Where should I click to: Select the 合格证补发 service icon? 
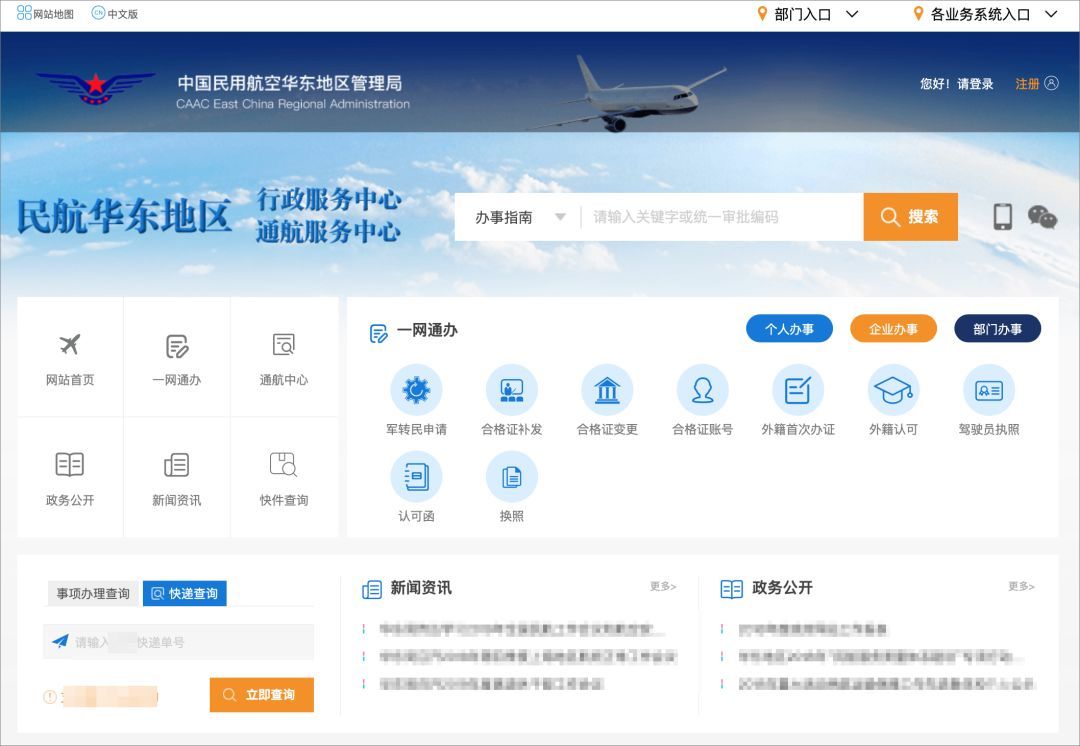coord(512,399)
